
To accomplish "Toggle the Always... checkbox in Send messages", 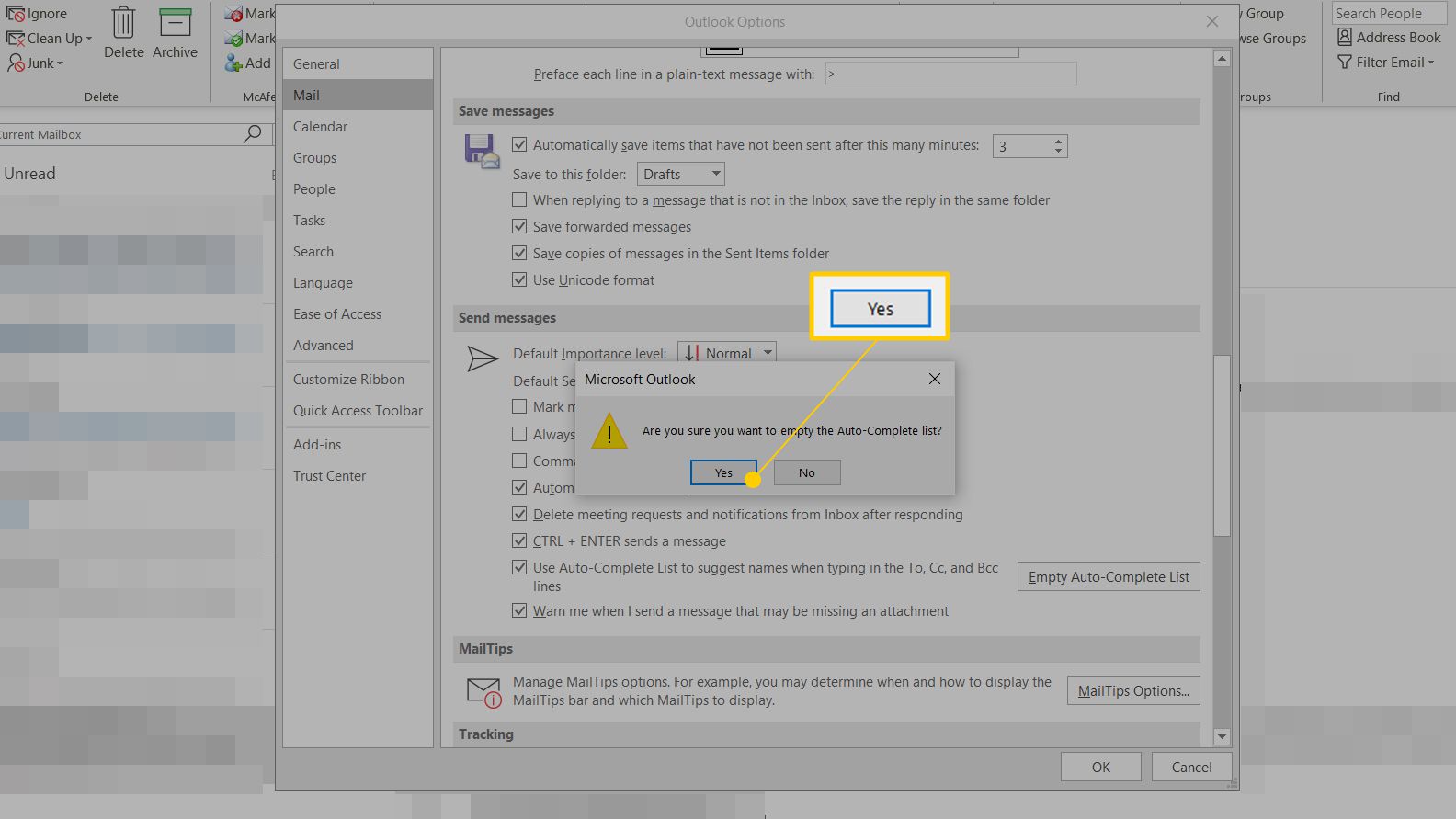I will [519, 434].
